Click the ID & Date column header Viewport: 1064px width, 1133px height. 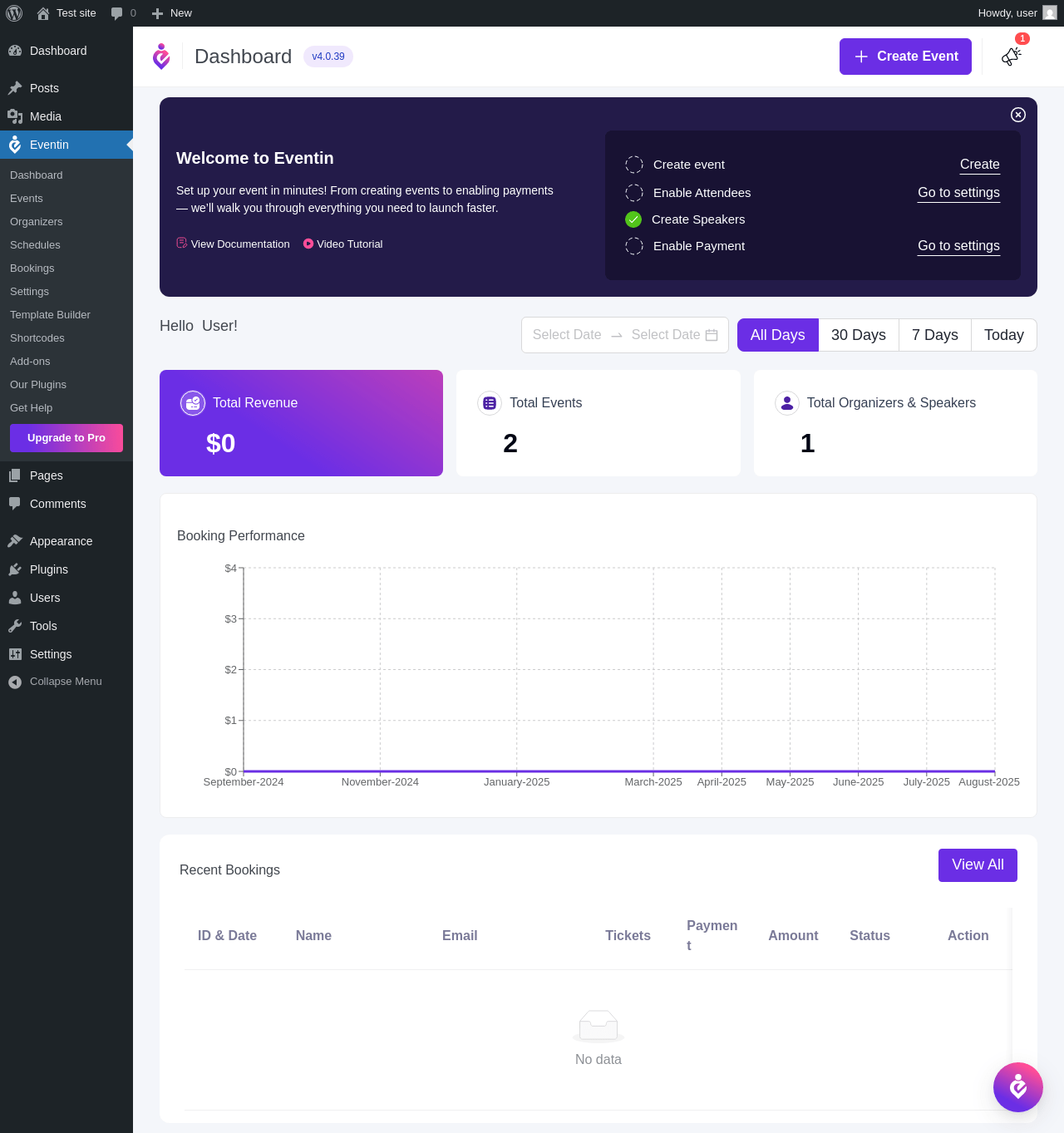coord(227,936)
